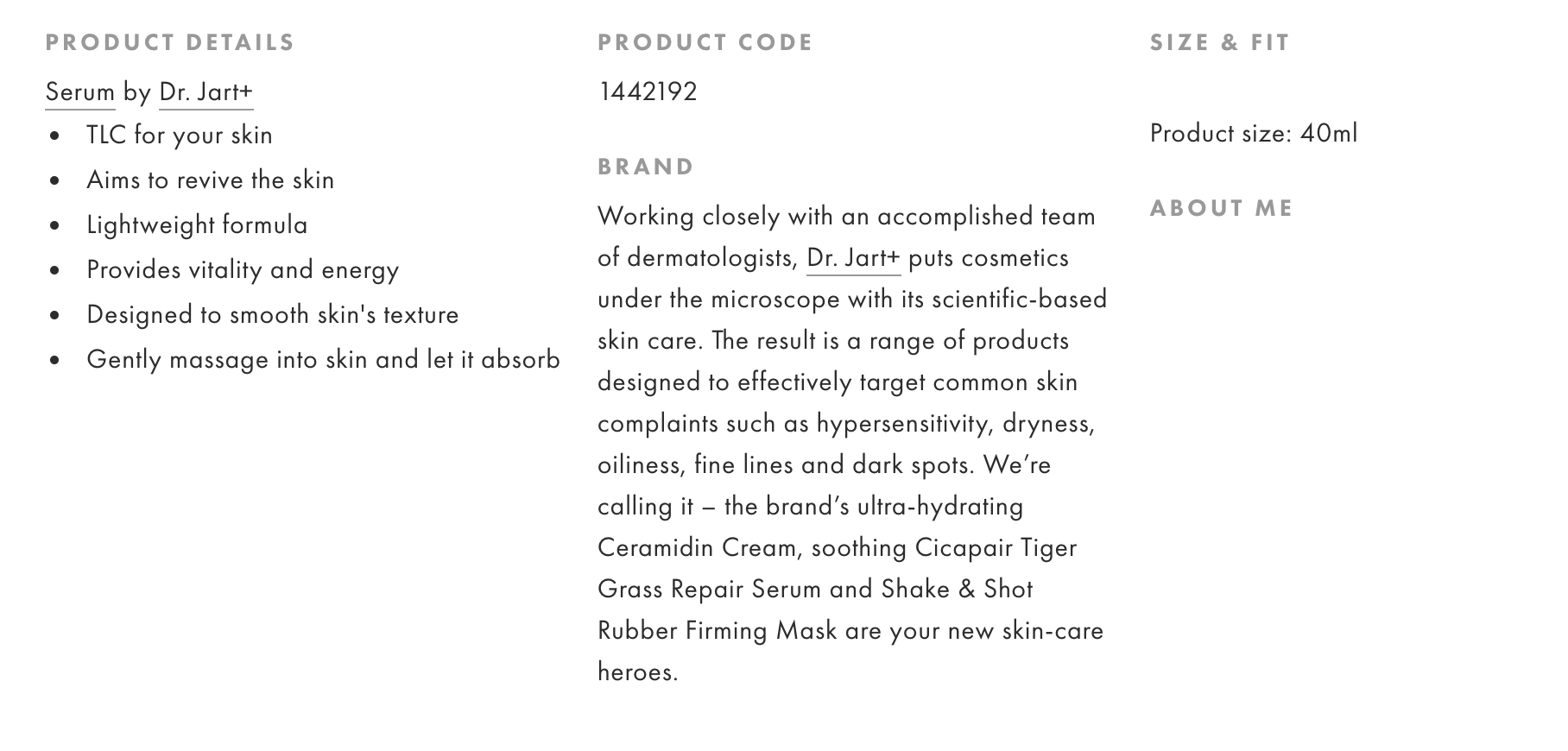Click the Product size: 40ml text
Viewport: 1568px width, 751px height.
coord(1253,133)
